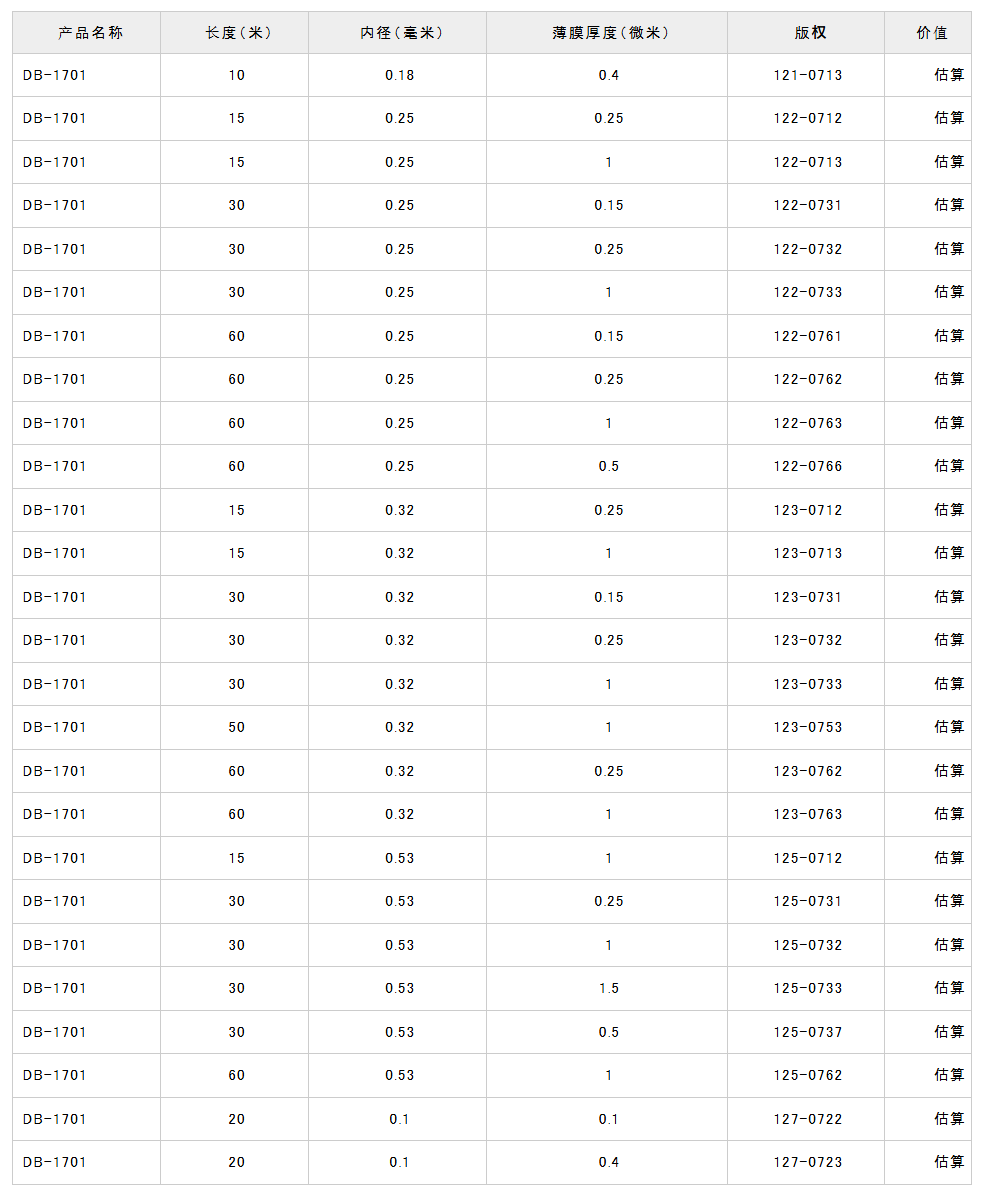This screenshot has width=983, height=1201.
Task: Click the 薄膜厚度(微米) column header
Action: point(607,33)
